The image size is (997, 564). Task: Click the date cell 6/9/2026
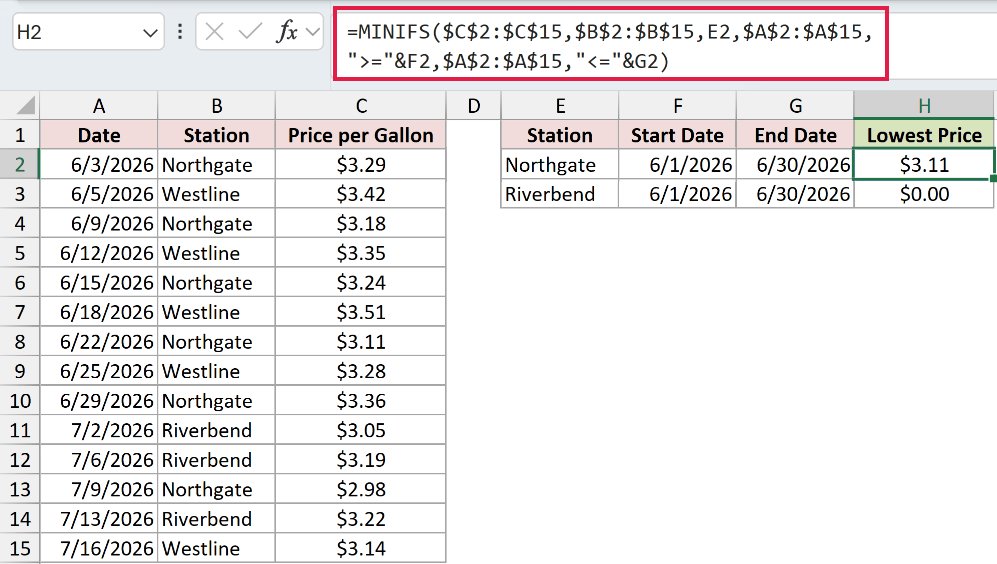[99, 223]
